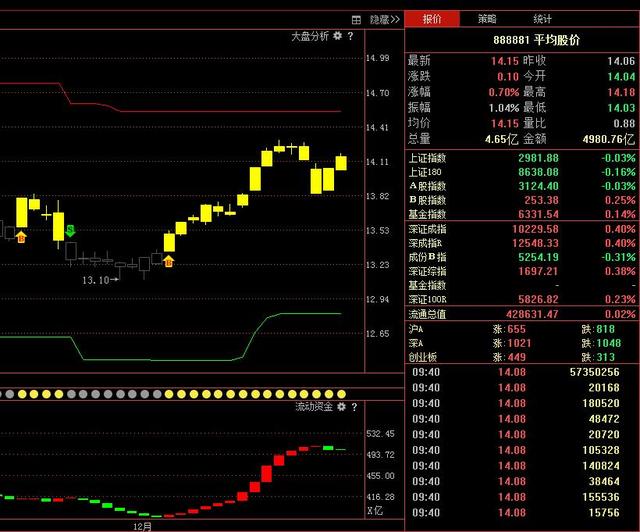Click the 量比 value 0.88
This screenshot has height=532, width=640.
click(624, 123)
